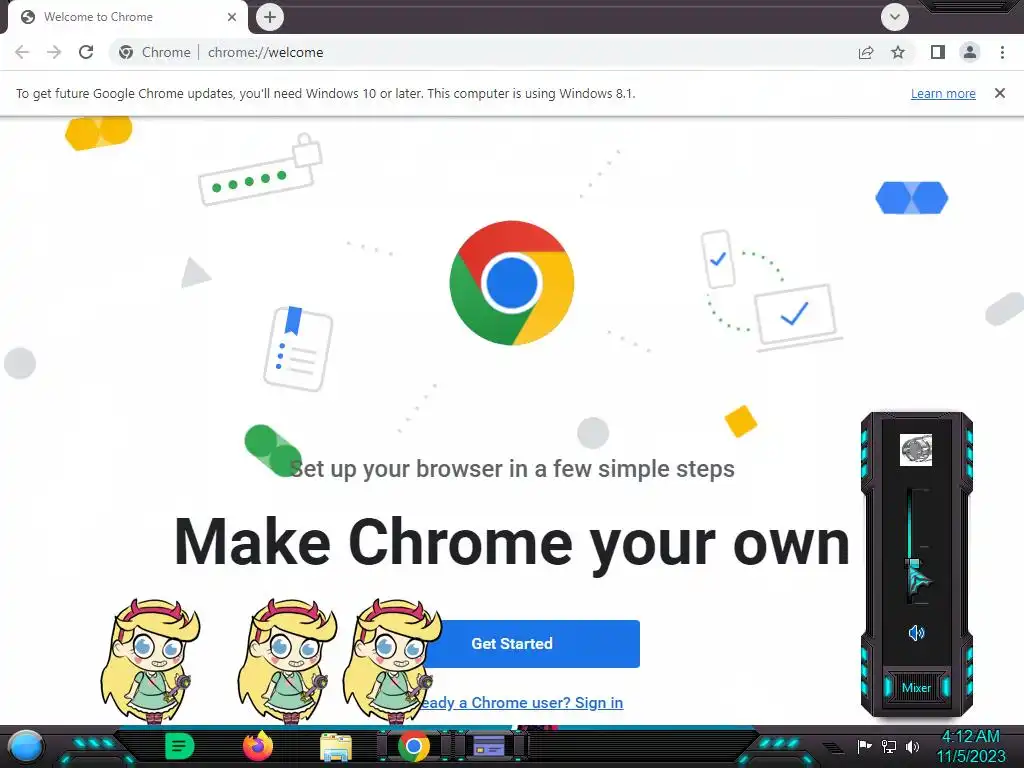
Task: Open the Mixer link in volume popup
Action: (x=916, y=688)
